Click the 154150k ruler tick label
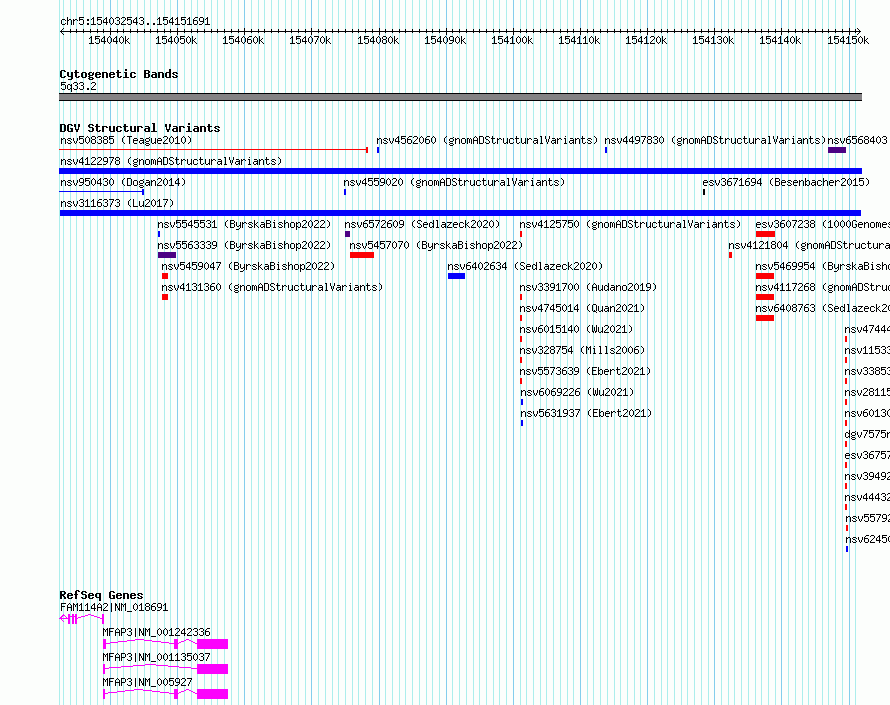 [x=848, y=40]
